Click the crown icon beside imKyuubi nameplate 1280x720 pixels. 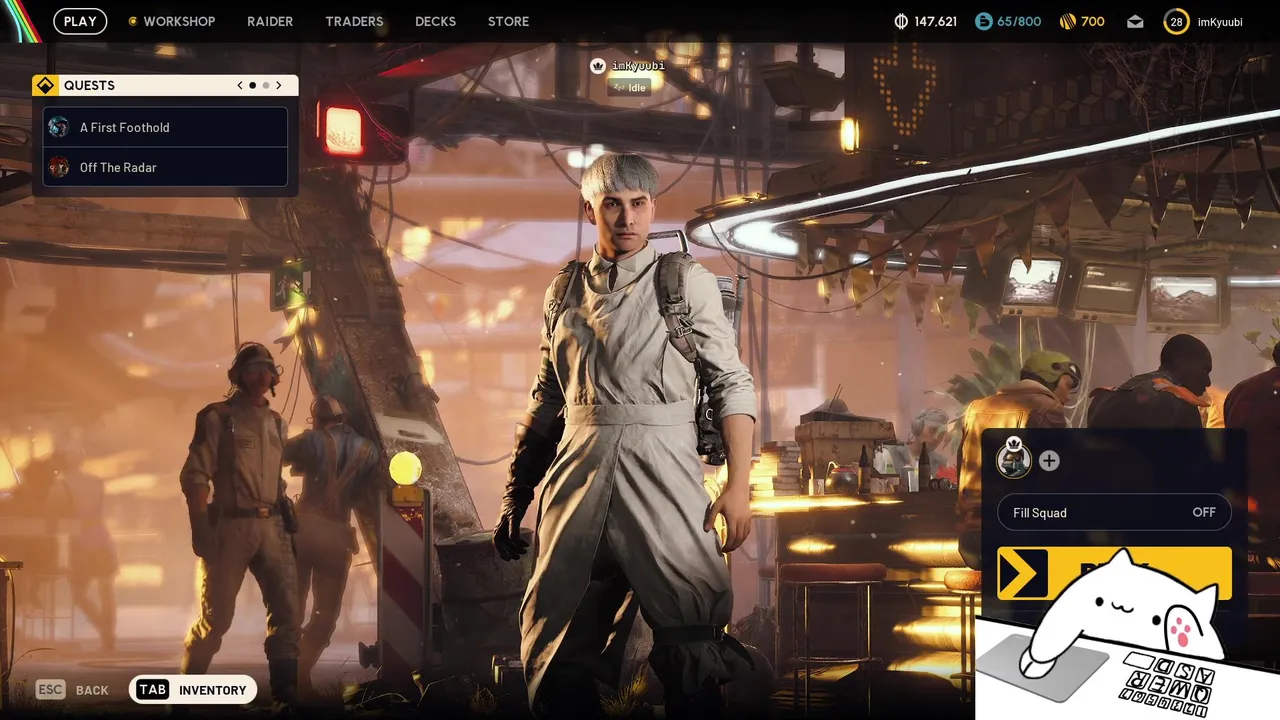[x=598, y=66]
